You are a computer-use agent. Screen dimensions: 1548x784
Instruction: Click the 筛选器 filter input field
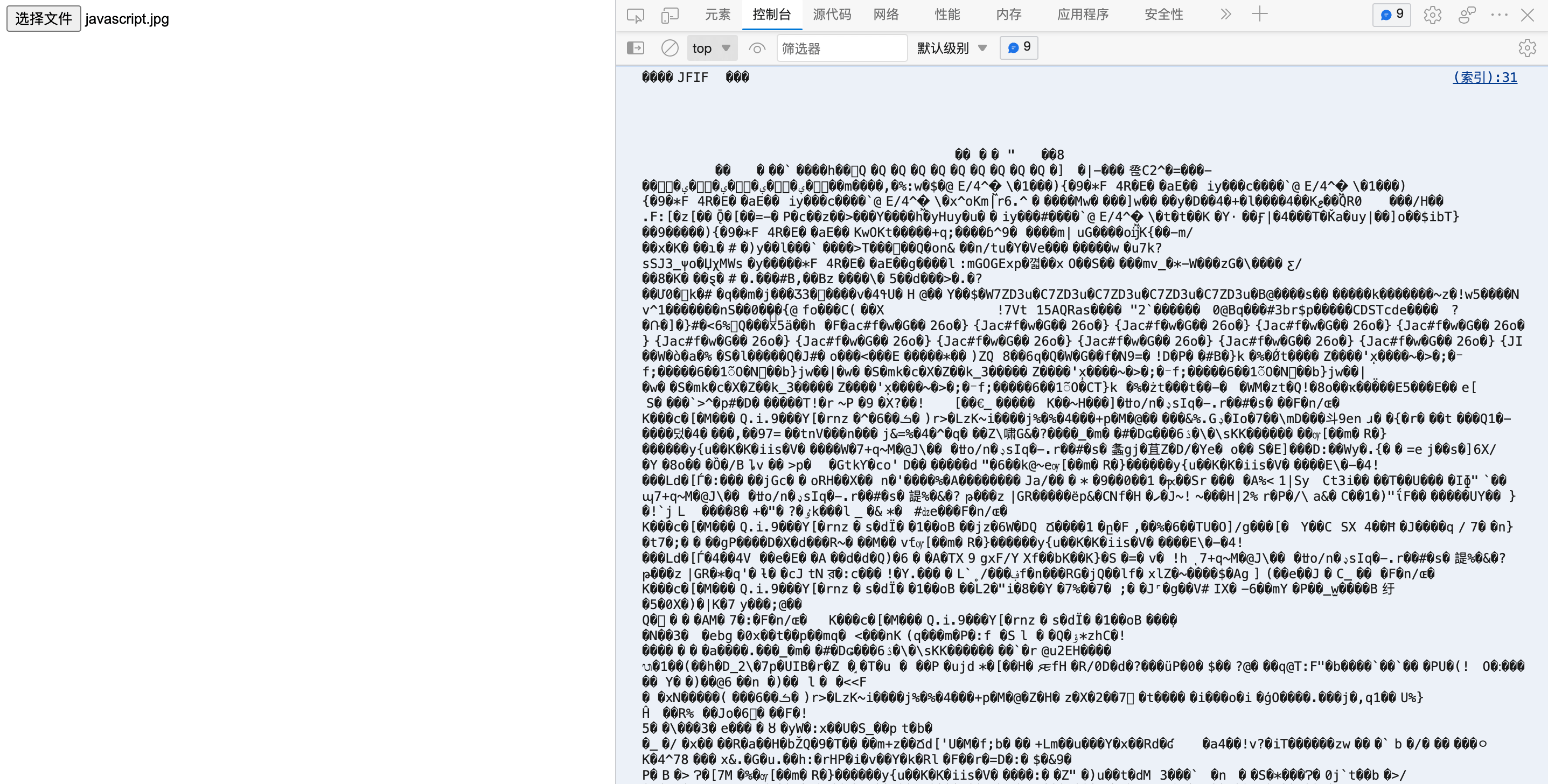coord(841,48)
